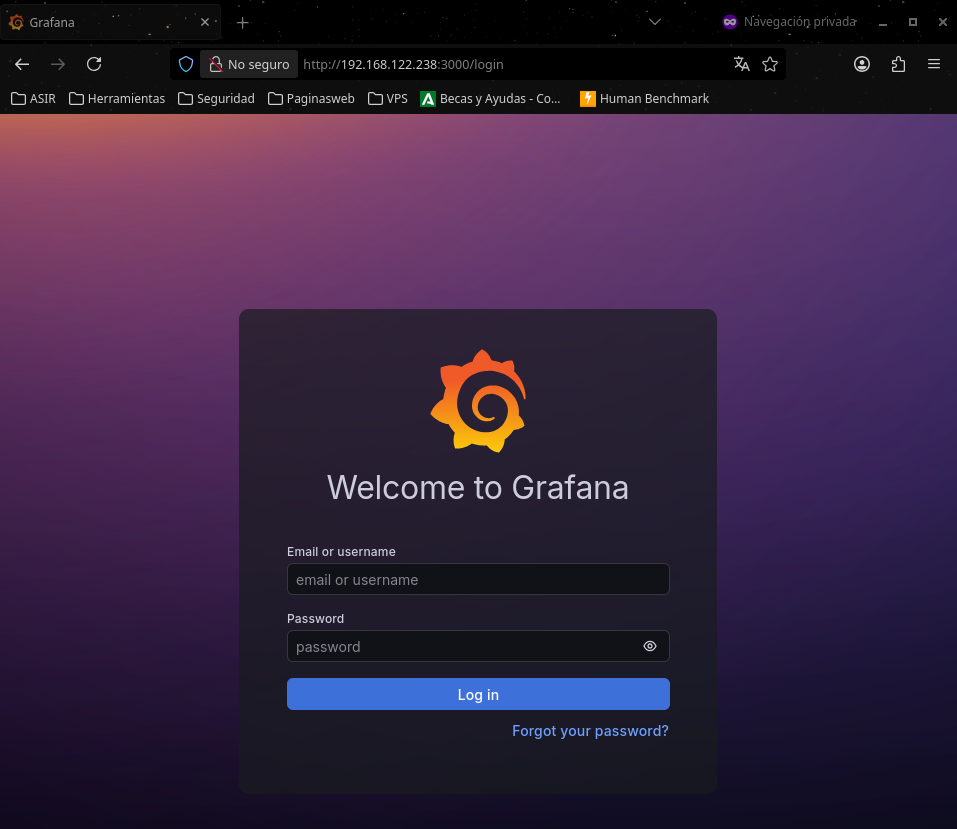This screenshot has width=957, height=829.
Task: Open the hamburger application menu
Action: point(934,64)
